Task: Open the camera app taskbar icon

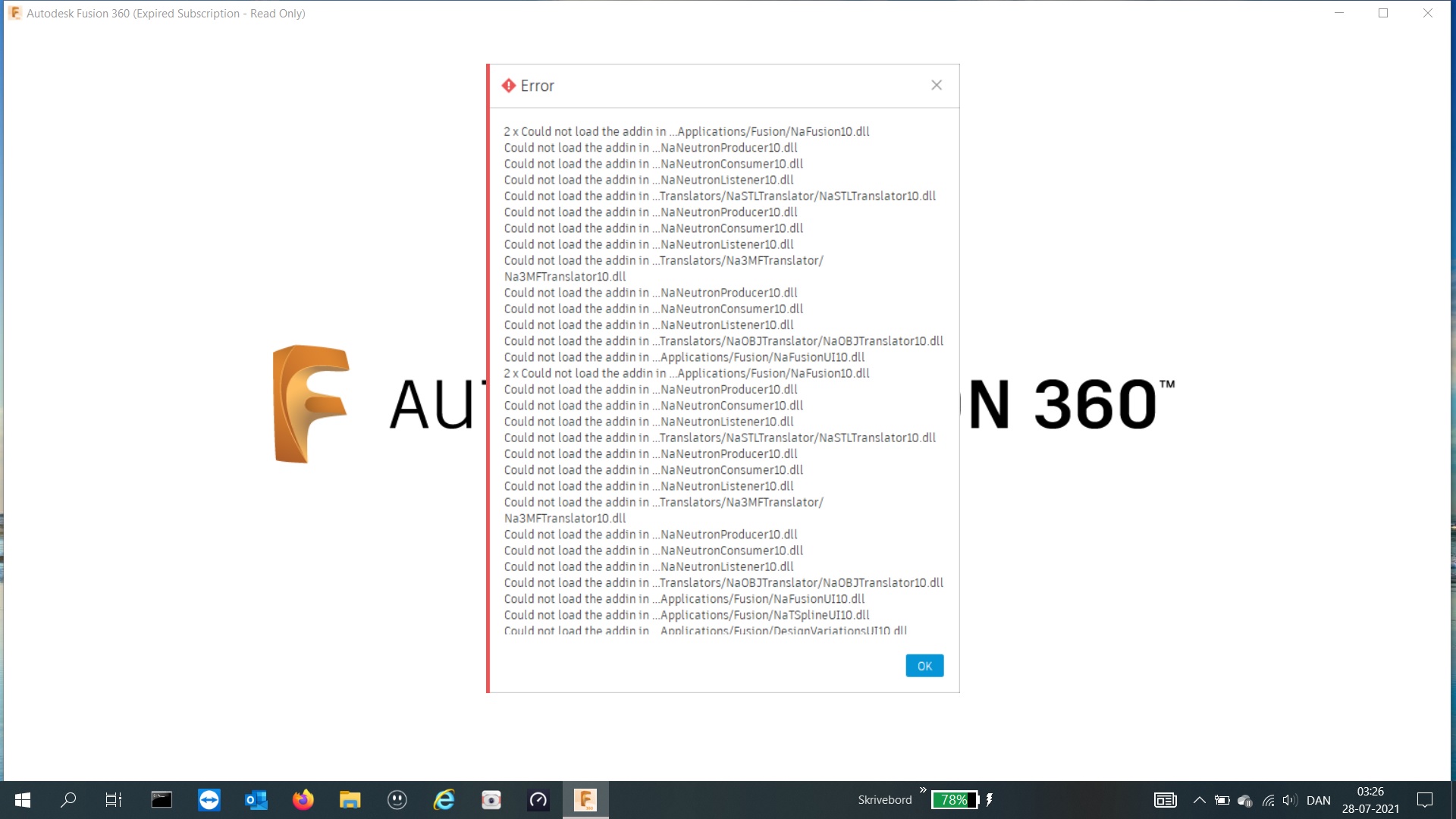Action: click(x=491, y=800)
